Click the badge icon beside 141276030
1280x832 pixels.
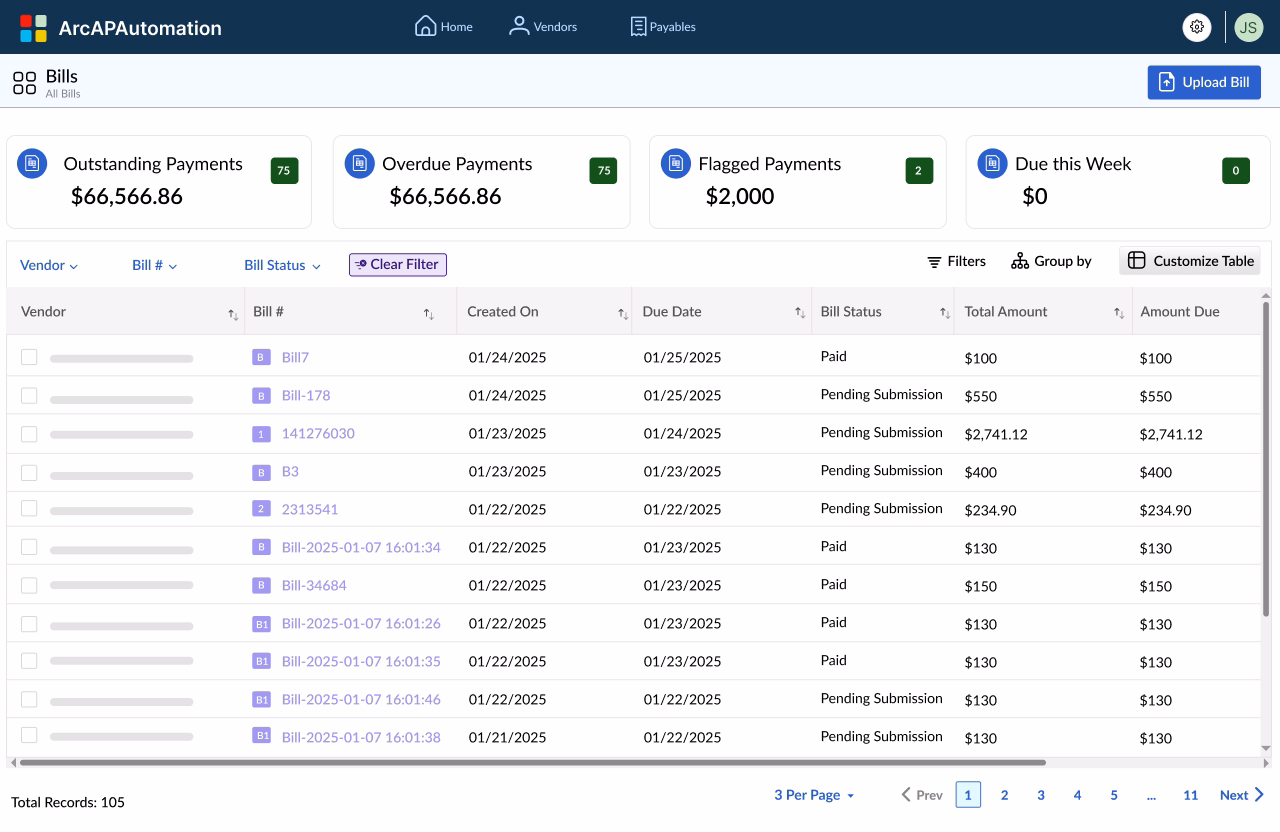[261, 433]
